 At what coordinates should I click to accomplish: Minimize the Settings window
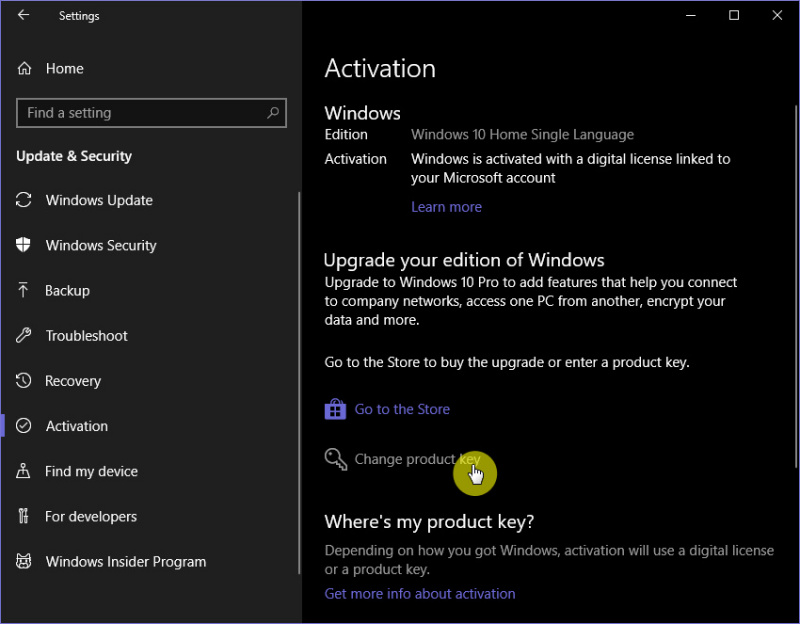(x=691, y=15)
